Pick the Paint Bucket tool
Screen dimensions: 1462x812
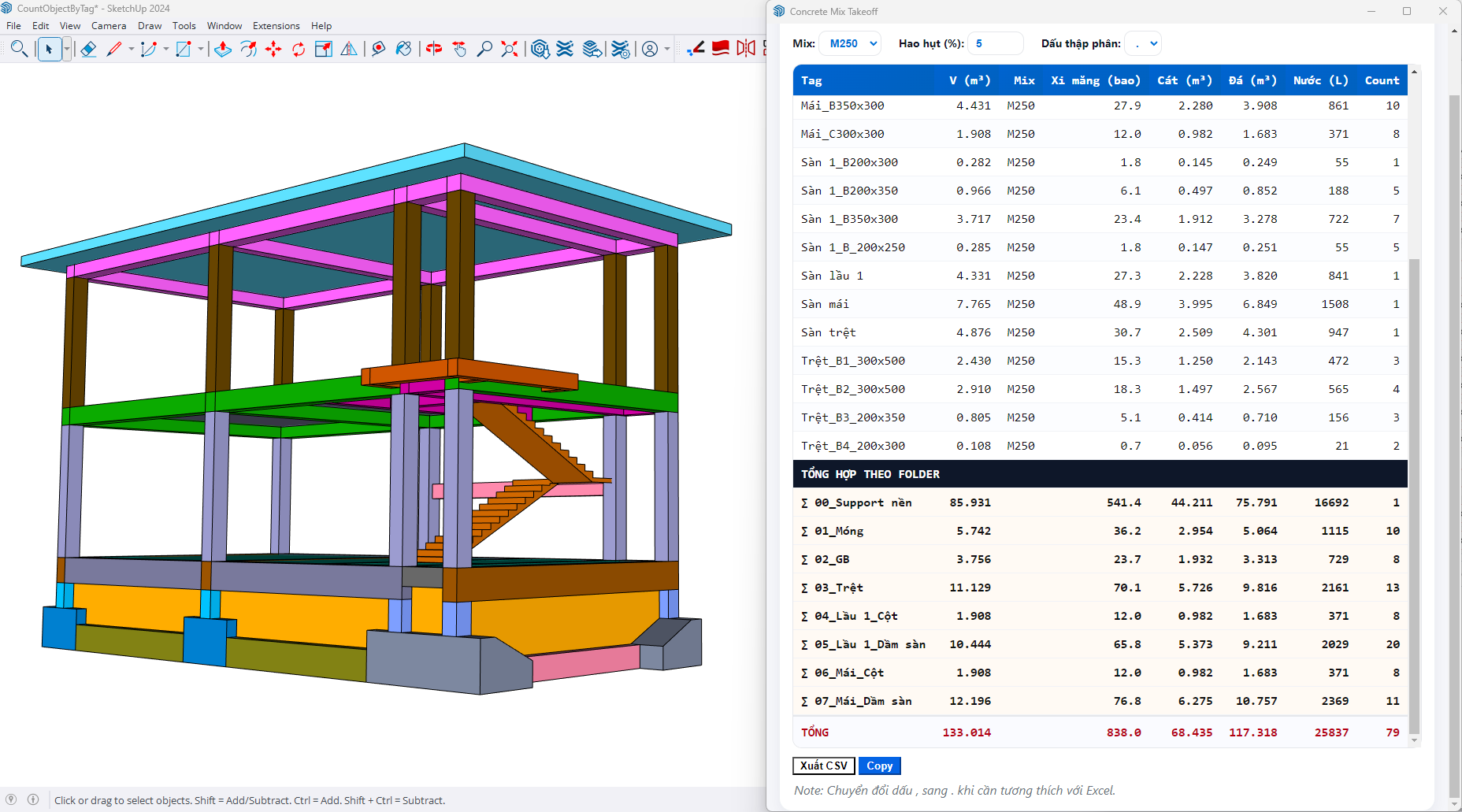(x=403, y=49)
